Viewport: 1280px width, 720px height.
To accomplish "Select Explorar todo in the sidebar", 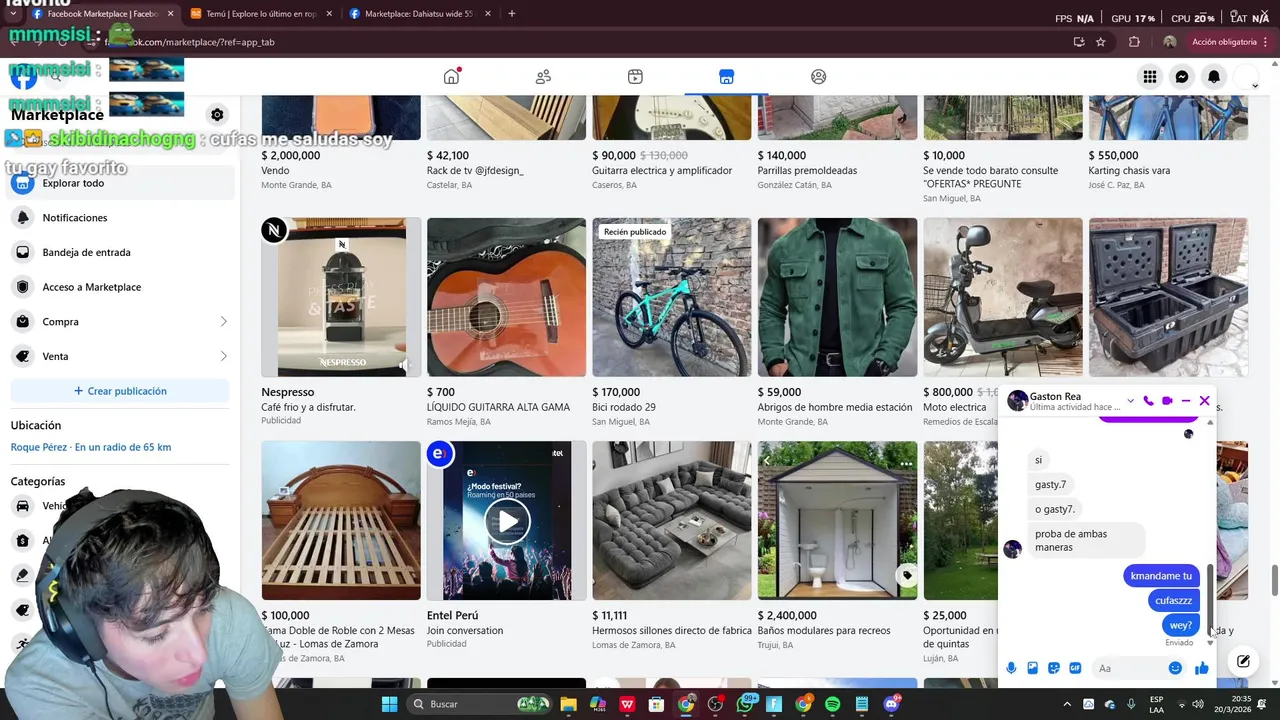I will pos(120,183).
